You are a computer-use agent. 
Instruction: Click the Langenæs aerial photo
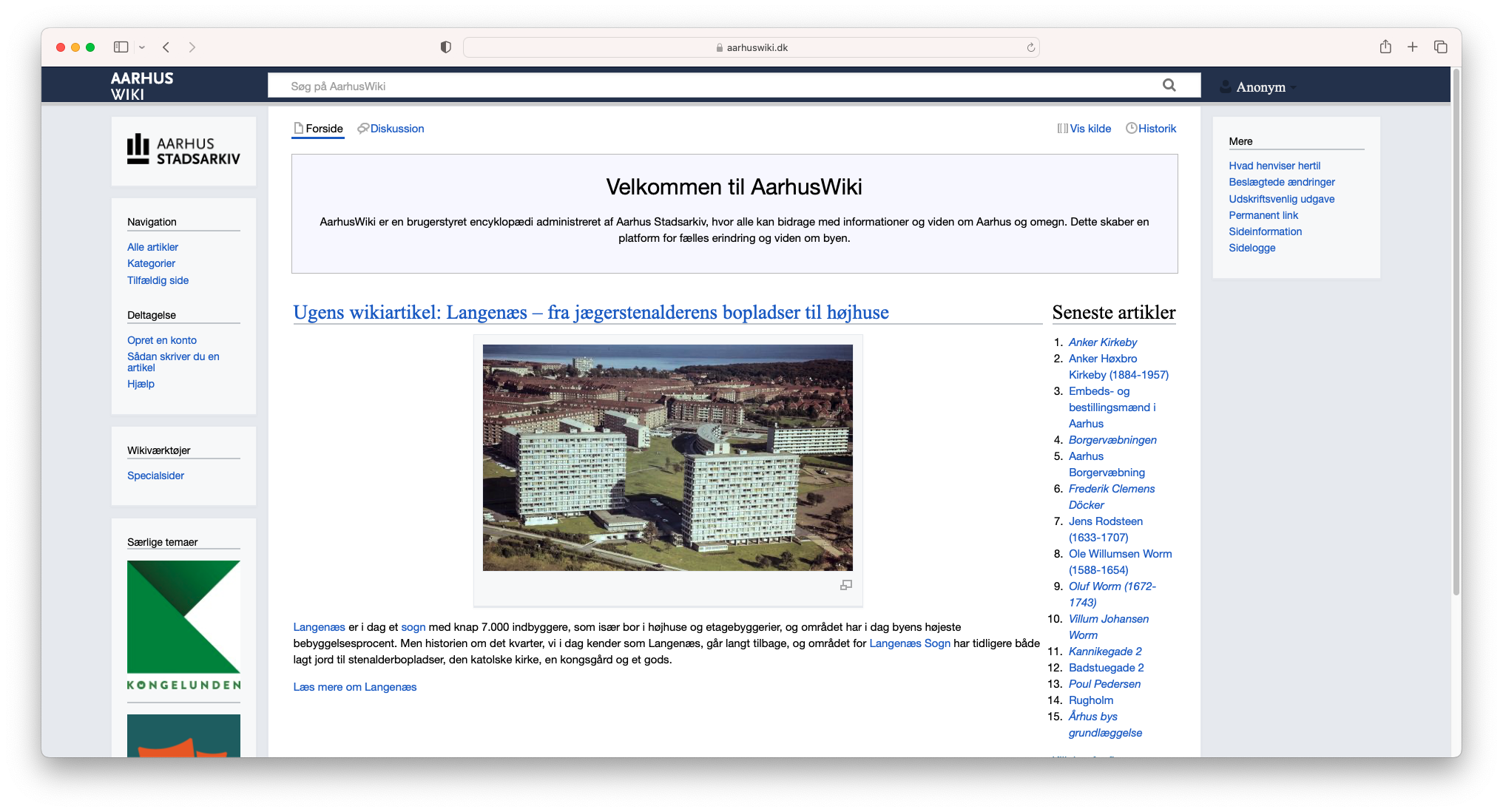click(x=667, y=457)
